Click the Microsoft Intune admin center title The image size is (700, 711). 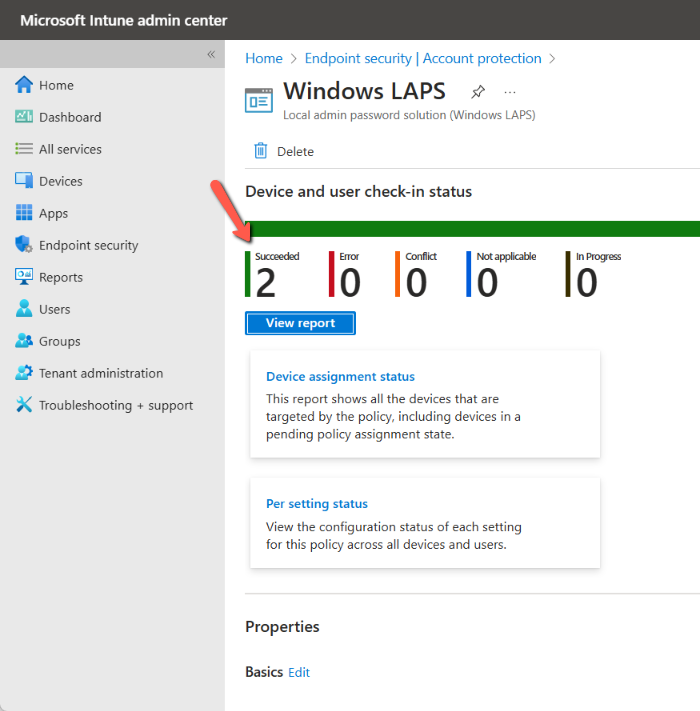[x=123, y=20]
